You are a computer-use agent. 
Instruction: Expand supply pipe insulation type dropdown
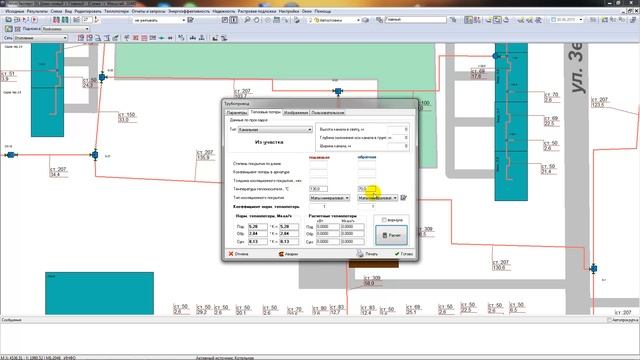coord(329,198)
